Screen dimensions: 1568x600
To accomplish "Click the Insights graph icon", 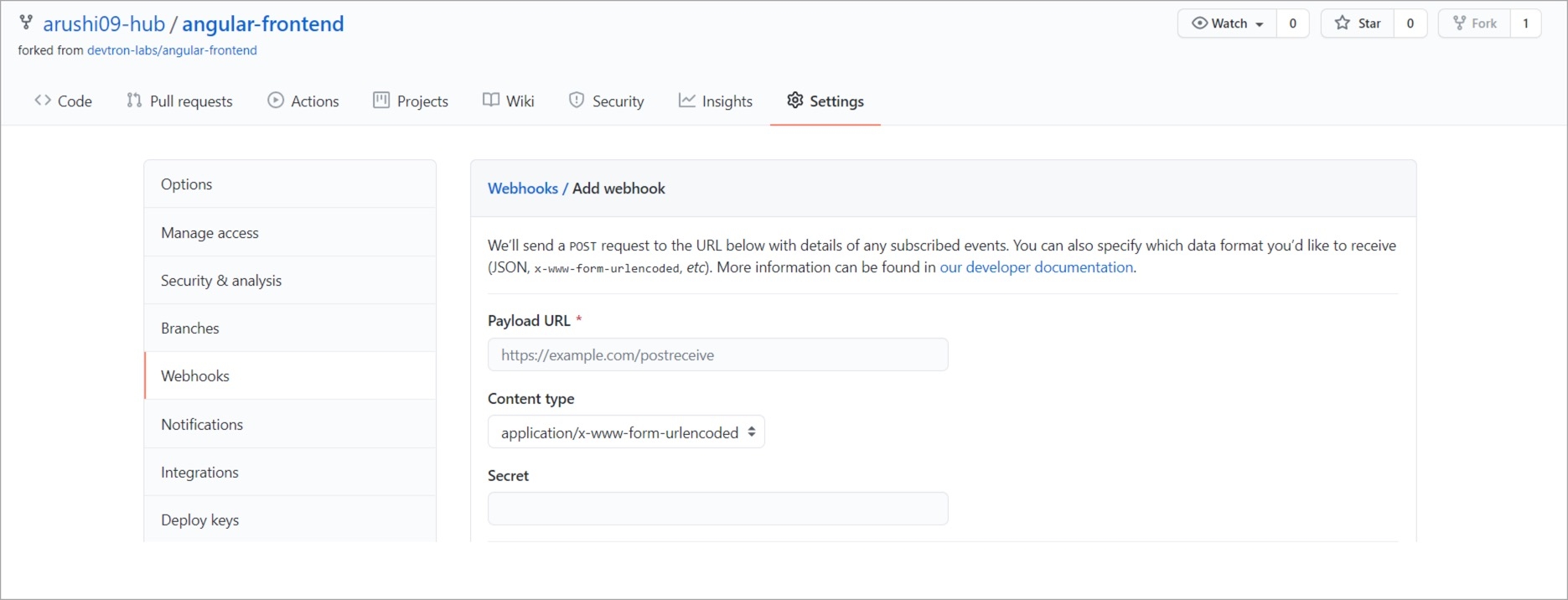I will 687,101.
